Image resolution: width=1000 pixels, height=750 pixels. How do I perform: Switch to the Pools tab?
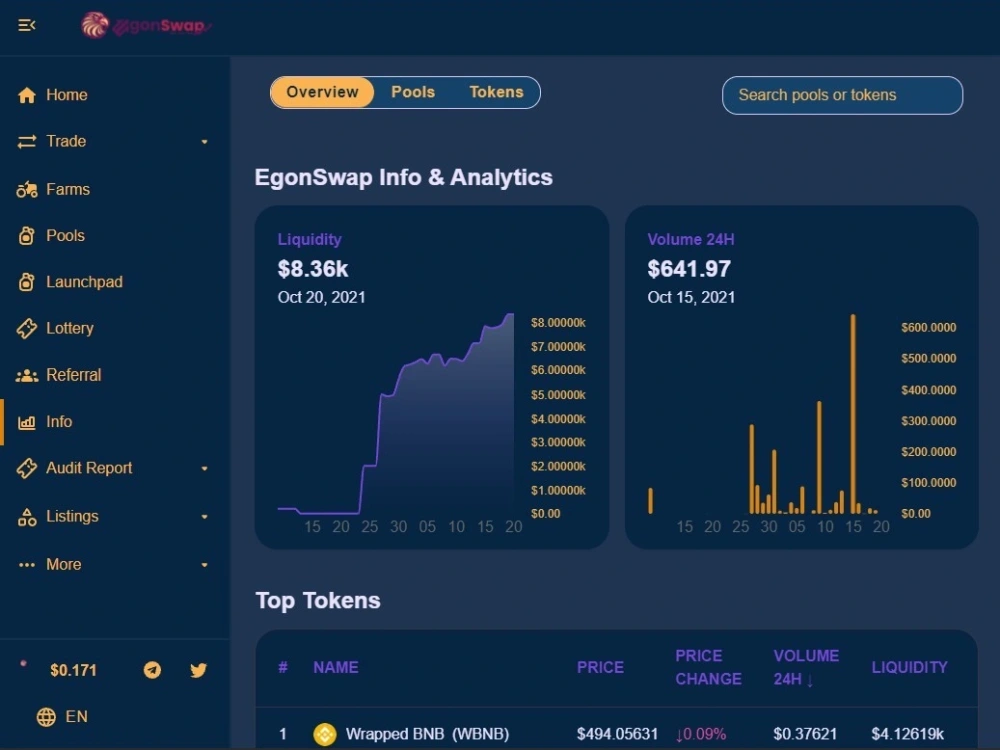413,92
